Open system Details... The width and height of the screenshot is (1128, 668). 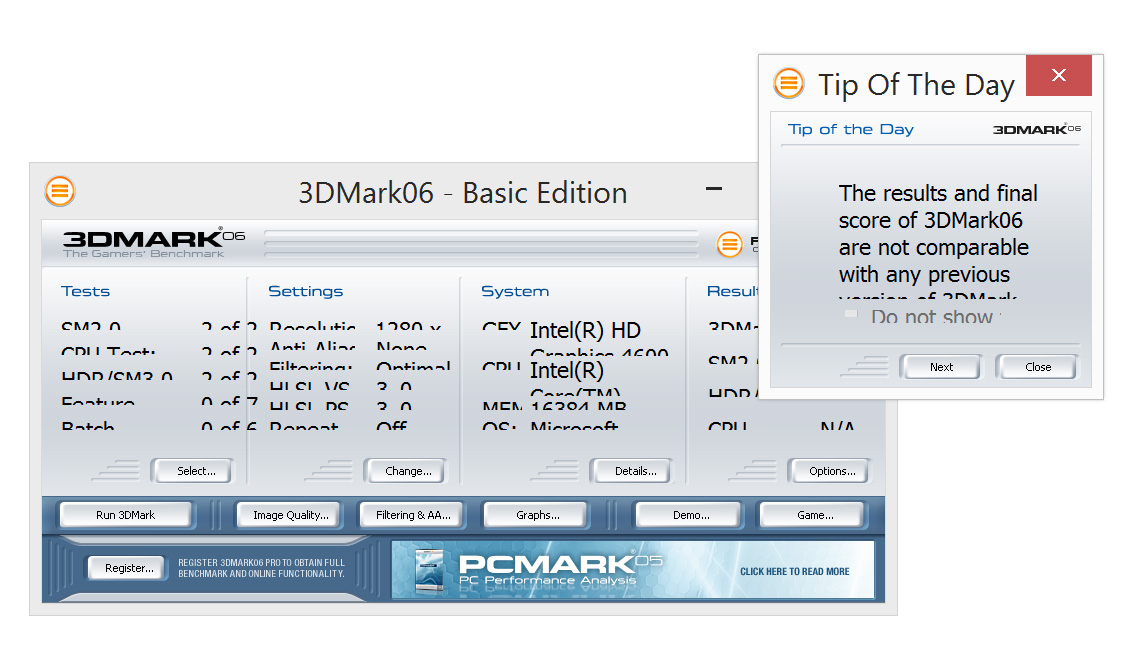pyautogui.click(x=632, y=471)
